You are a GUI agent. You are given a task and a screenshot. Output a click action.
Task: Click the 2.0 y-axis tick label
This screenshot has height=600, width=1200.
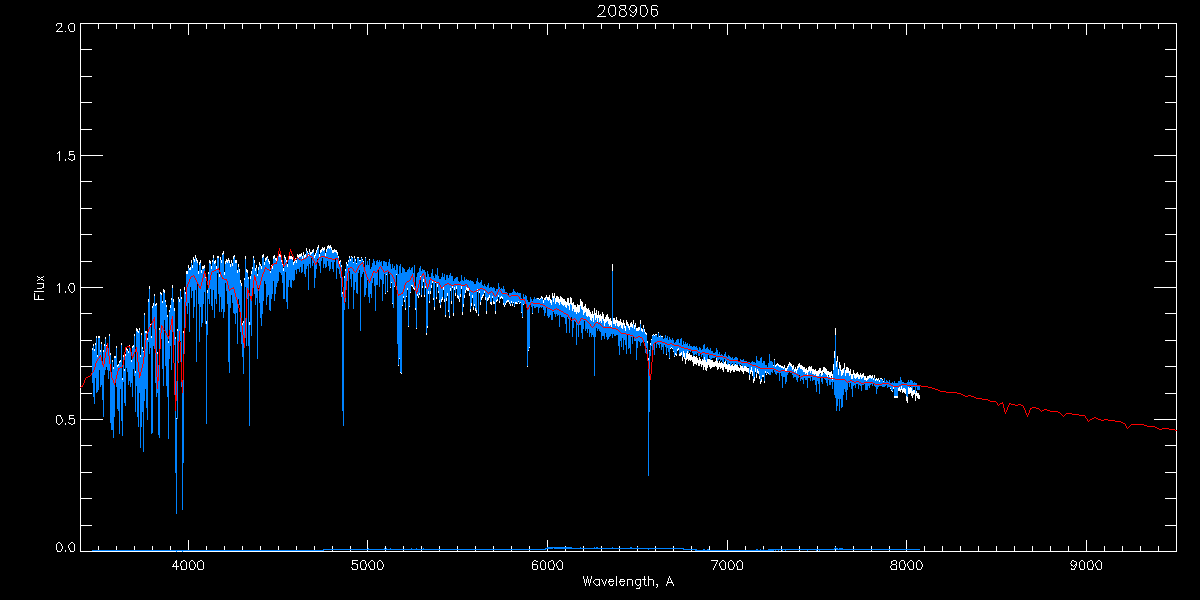66,28
